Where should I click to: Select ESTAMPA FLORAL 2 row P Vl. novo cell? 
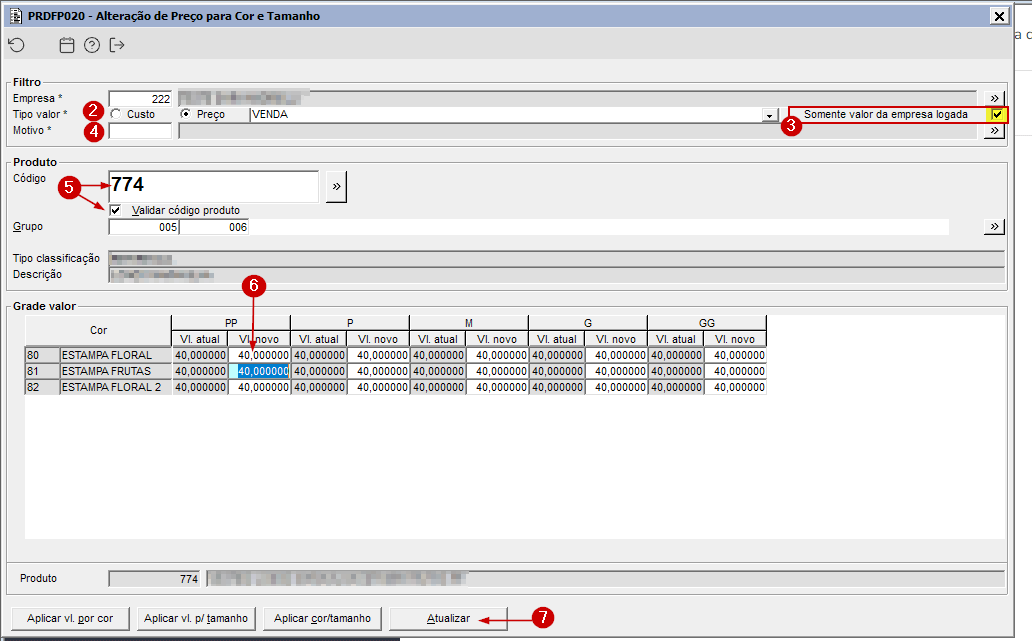[x=378, y=388]
